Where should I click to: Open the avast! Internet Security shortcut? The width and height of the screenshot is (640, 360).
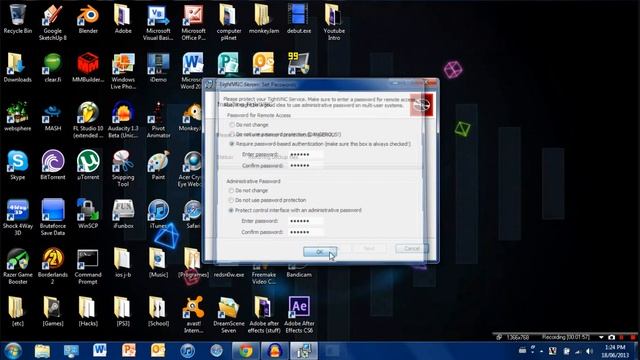[193, 315]
